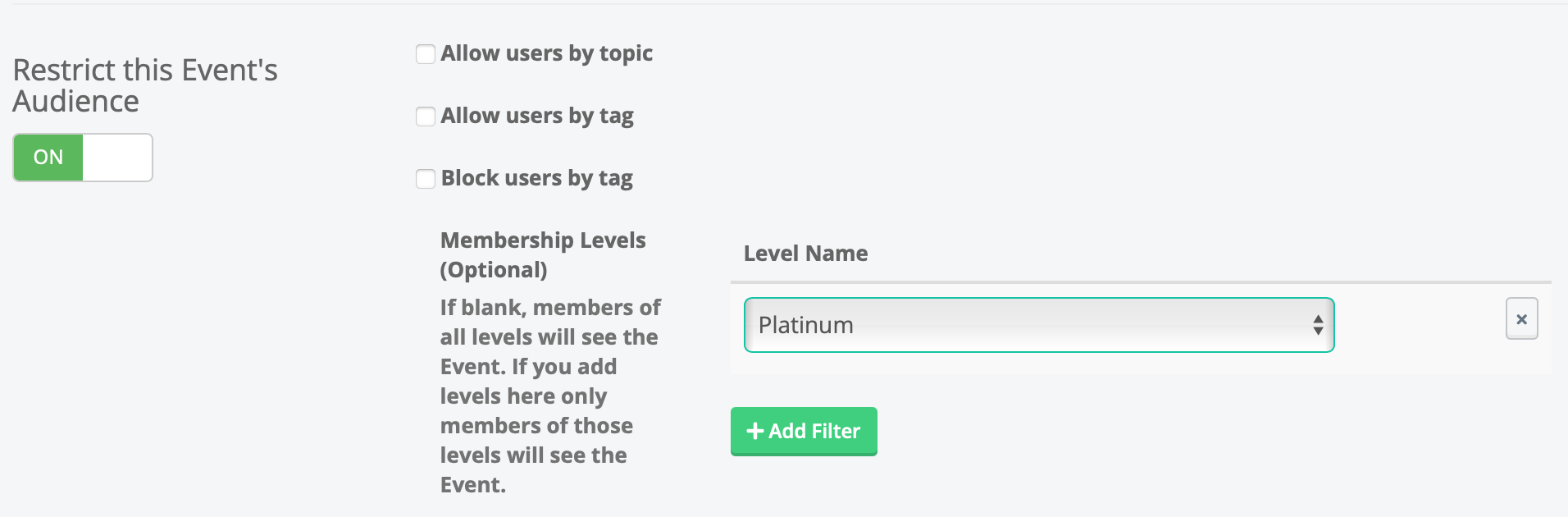Enable the Allow users by topic checkbox
The height and width of the screenshot is (517, 1568).
coord(426,54)
